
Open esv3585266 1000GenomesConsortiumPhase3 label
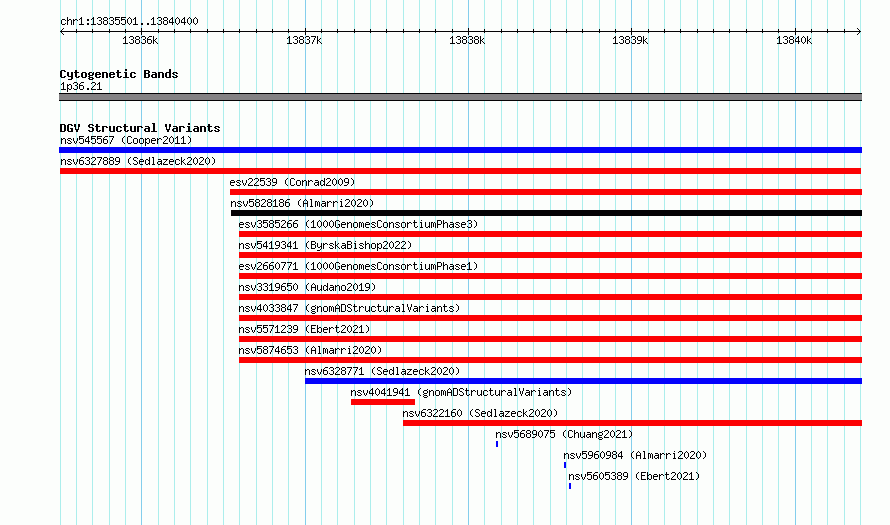coord(358,224)
